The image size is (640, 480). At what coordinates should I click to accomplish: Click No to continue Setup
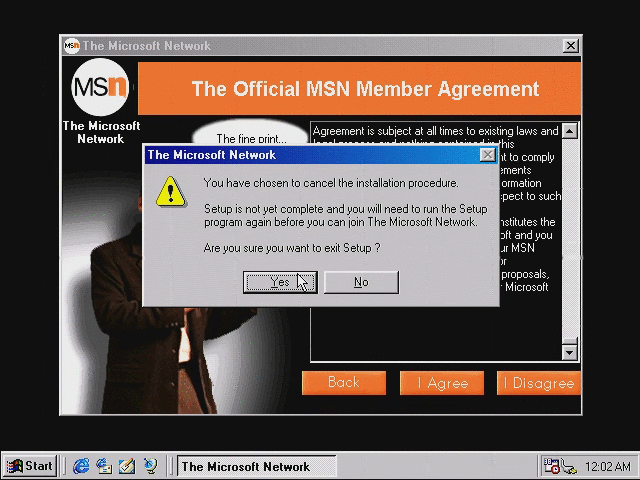361,282
